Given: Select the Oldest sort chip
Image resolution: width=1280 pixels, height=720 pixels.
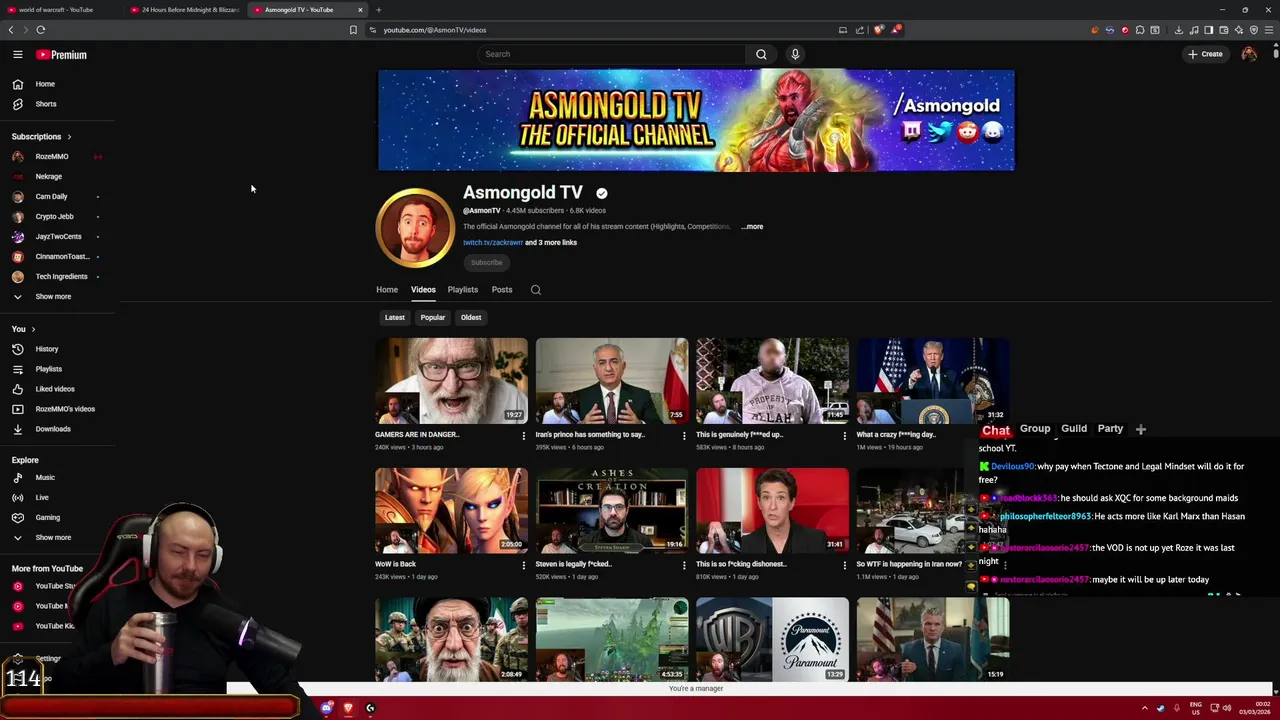Looking at the screenshot, I should click(471, 318).
